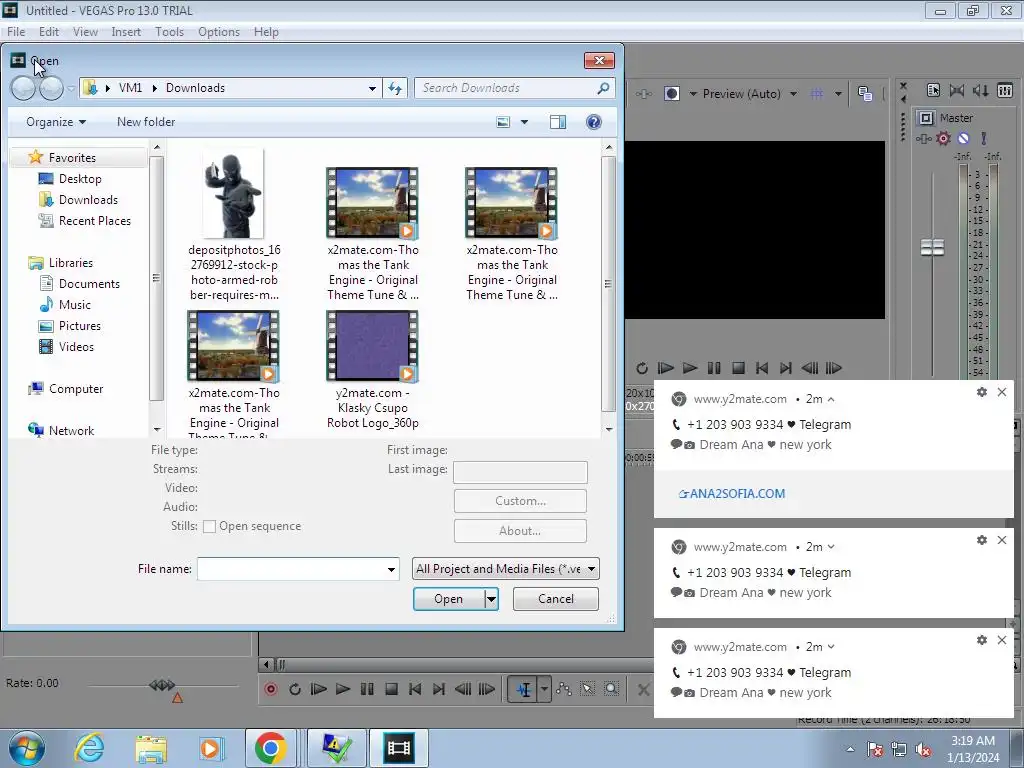
Task: Open the Overlays grid dropdown arrow
Action: point(838,93)
